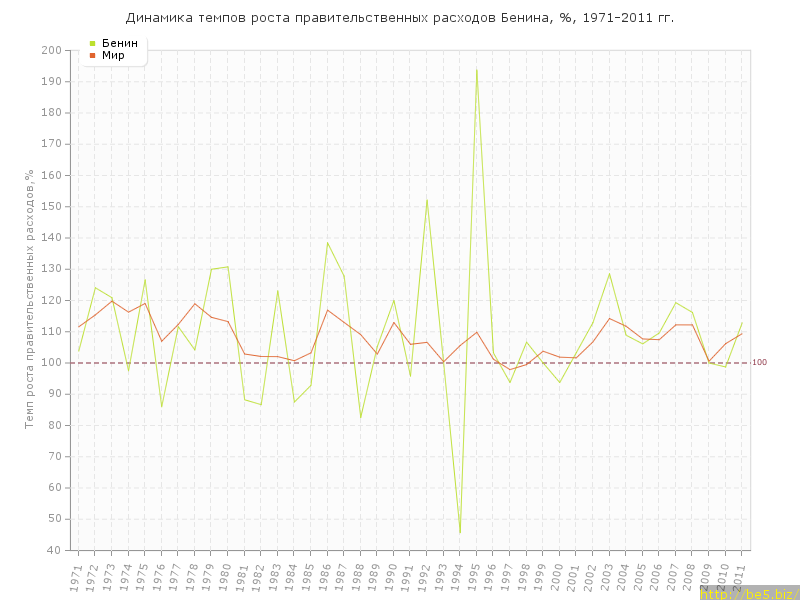
Task: Select Benin's 2003 peak near 128
Action: pos(609,273)
